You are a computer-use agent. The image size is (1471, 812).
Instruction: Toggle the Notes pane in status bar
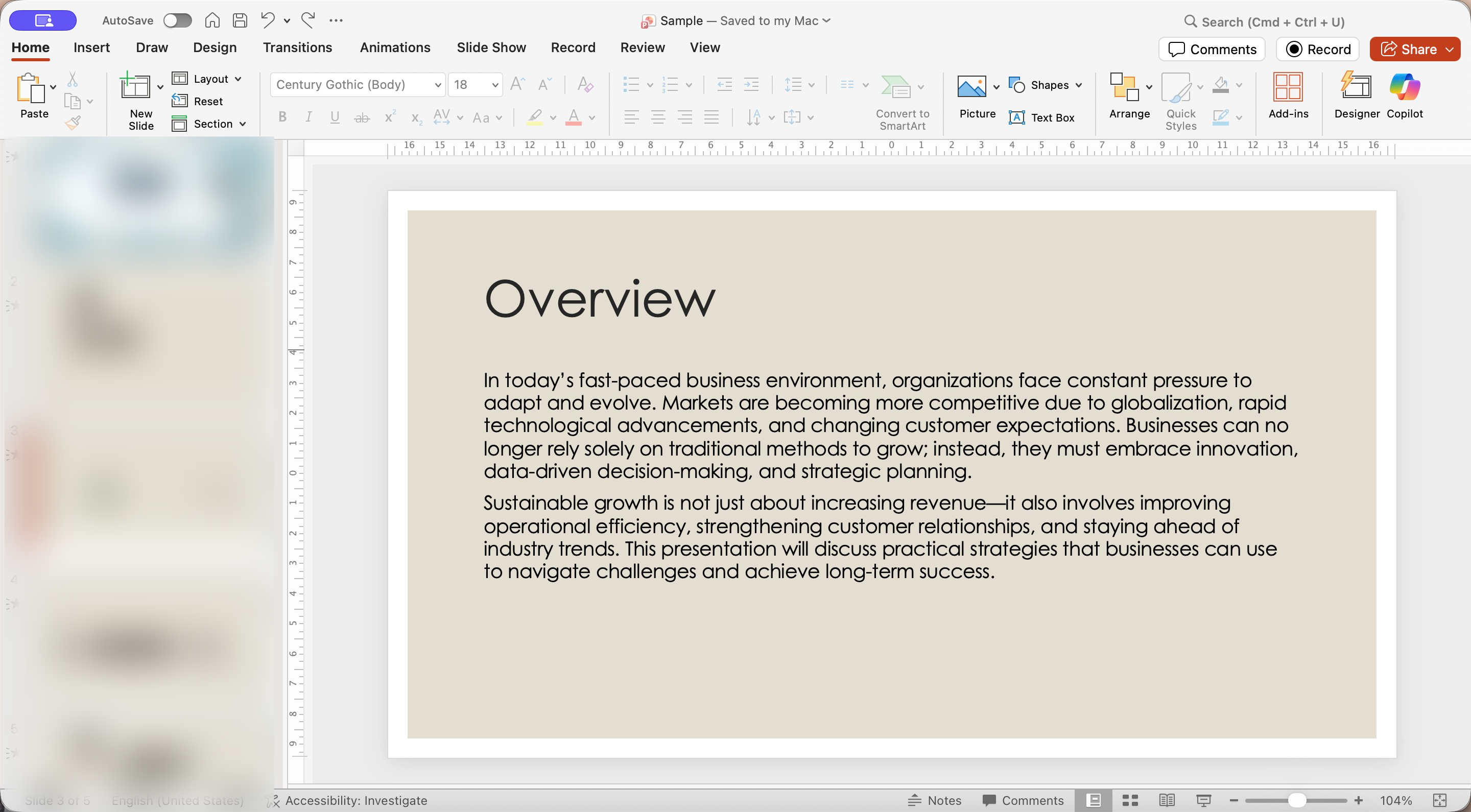tap(935, 800)
